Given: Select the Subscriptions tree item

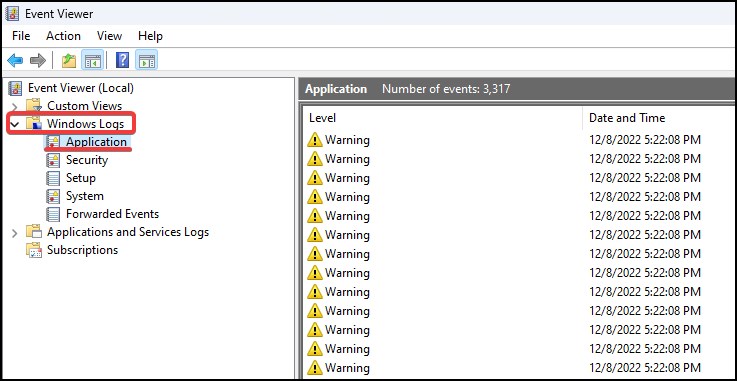Looking at the screenshot, I should (x=82, y=250).
